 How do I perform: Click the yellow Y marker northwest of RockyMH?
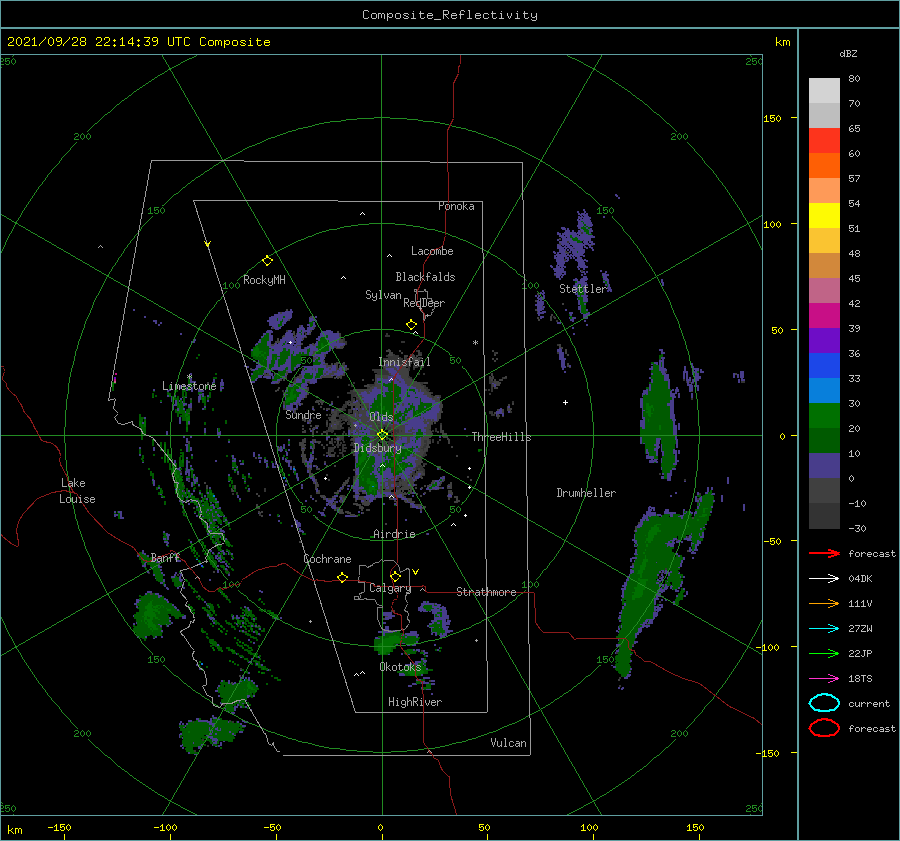click(x=208, y=244)
